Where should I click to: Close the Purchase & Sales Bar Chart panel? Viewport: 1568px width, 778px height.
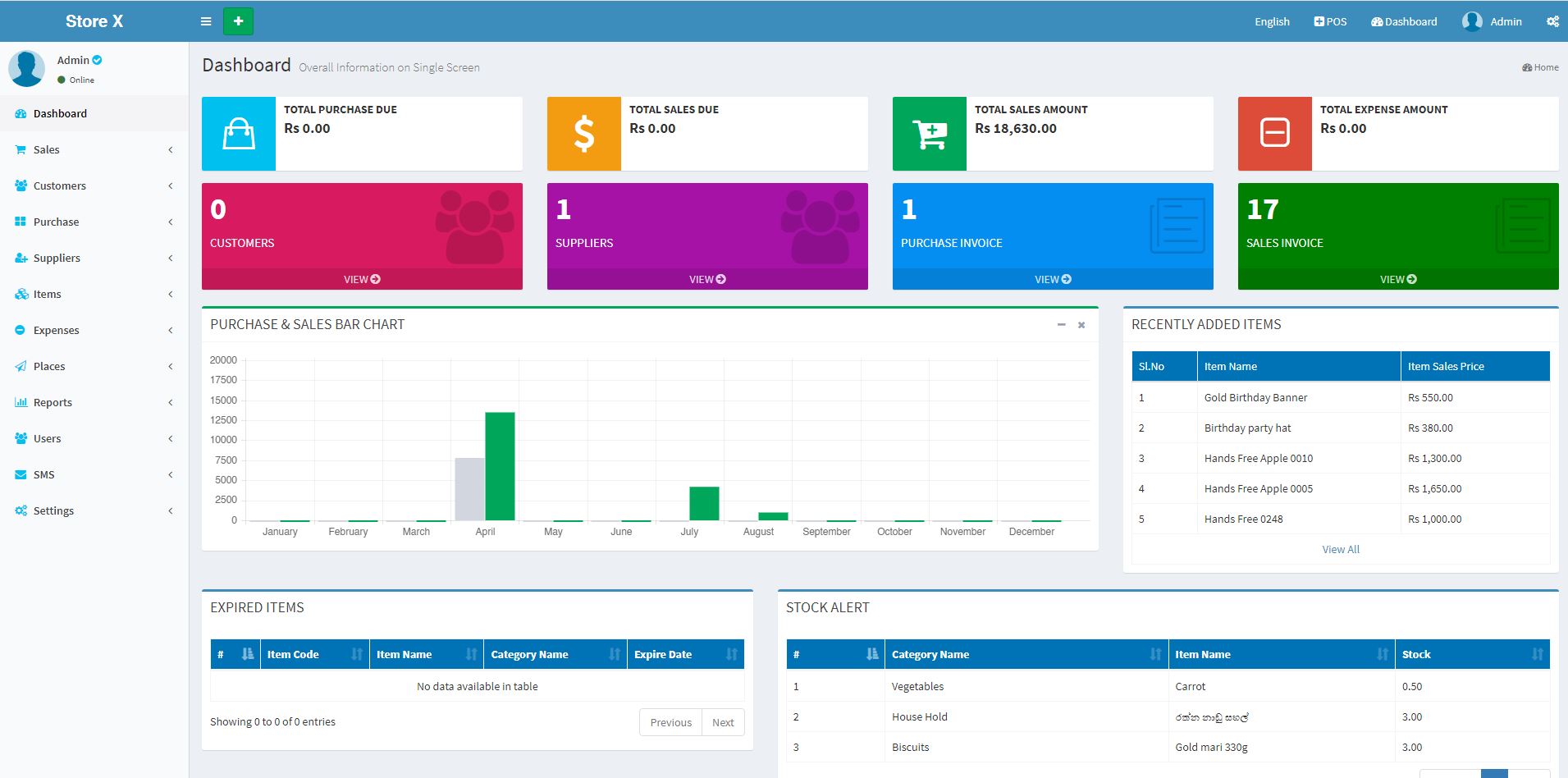(1081, 325)
